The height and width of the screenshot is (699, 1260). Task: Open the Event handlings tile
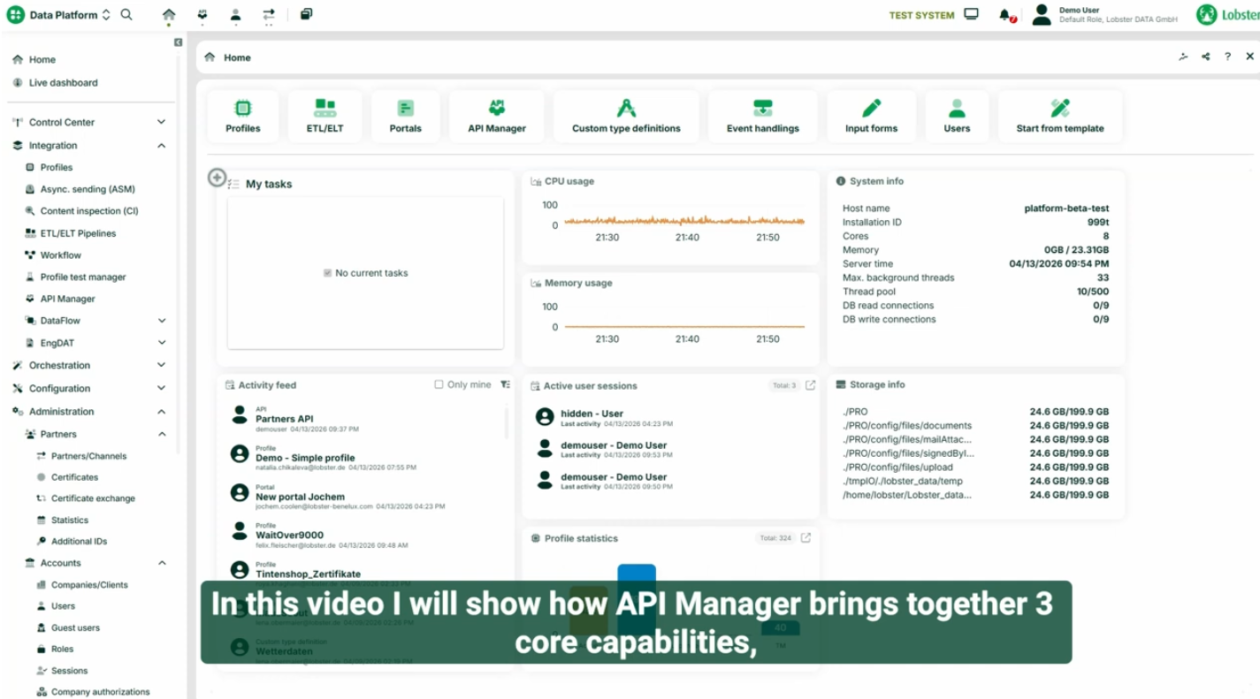click(x=762, y=116)
